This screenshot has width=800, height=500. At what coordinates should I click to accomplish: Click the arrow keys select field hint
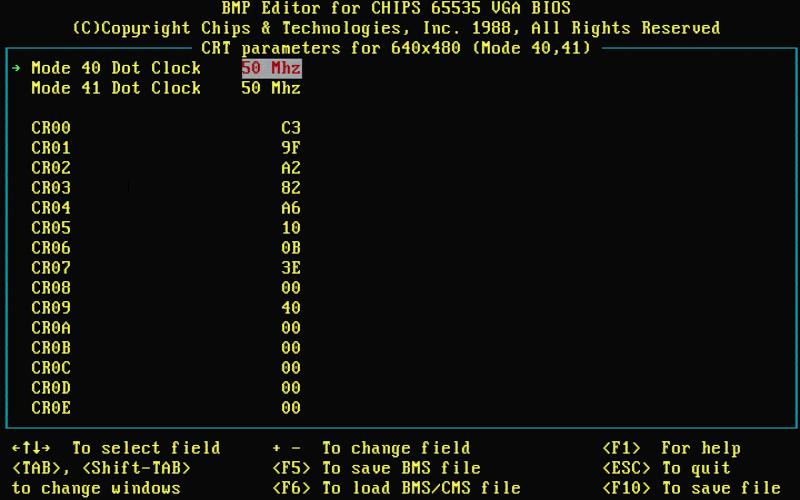click(x=116, y=448)
